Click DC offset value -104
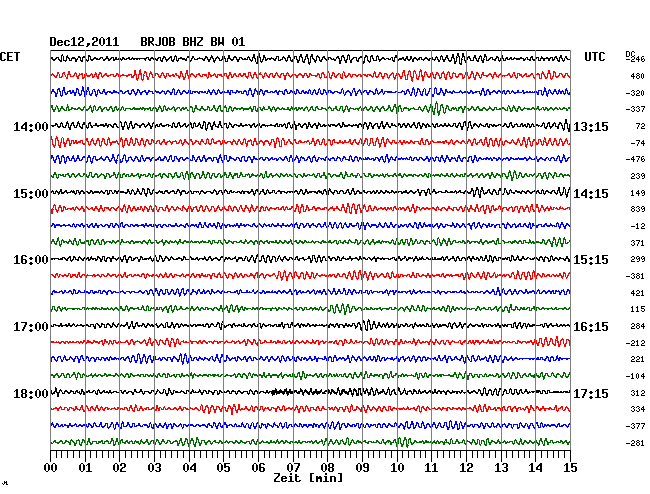The width and height of the screenshot is (650, 494). coord(635,376)
